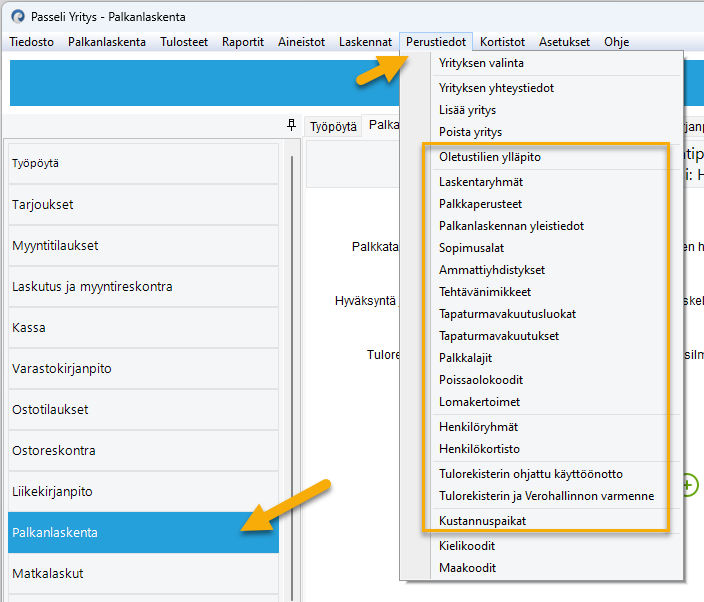This screenshot has width=704, height=602.
Task: Click the green plus circle icon
Action: pyautogui.click(x=688, y=485)
